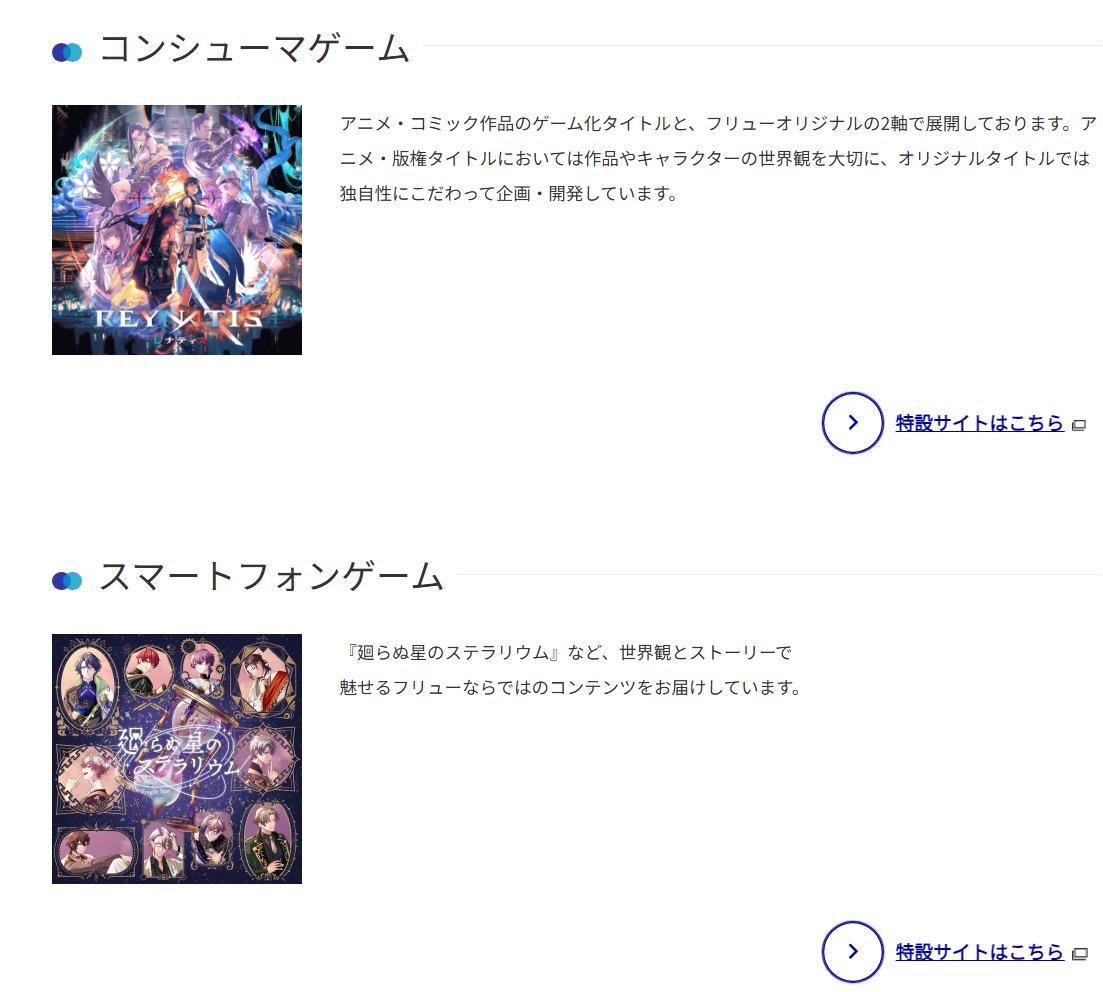The width and height of the screenshot is (1103, 992).
Task: Click the red-haired character portrait frame
Action: [149, 670]
